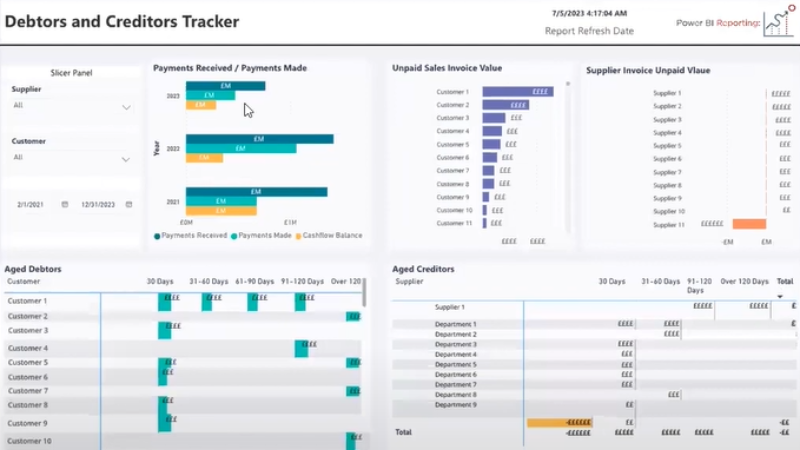The width and height of the screenshot is (800, 450).
Task: Click the Cashflow Balance legend marker
Action: 298,236
